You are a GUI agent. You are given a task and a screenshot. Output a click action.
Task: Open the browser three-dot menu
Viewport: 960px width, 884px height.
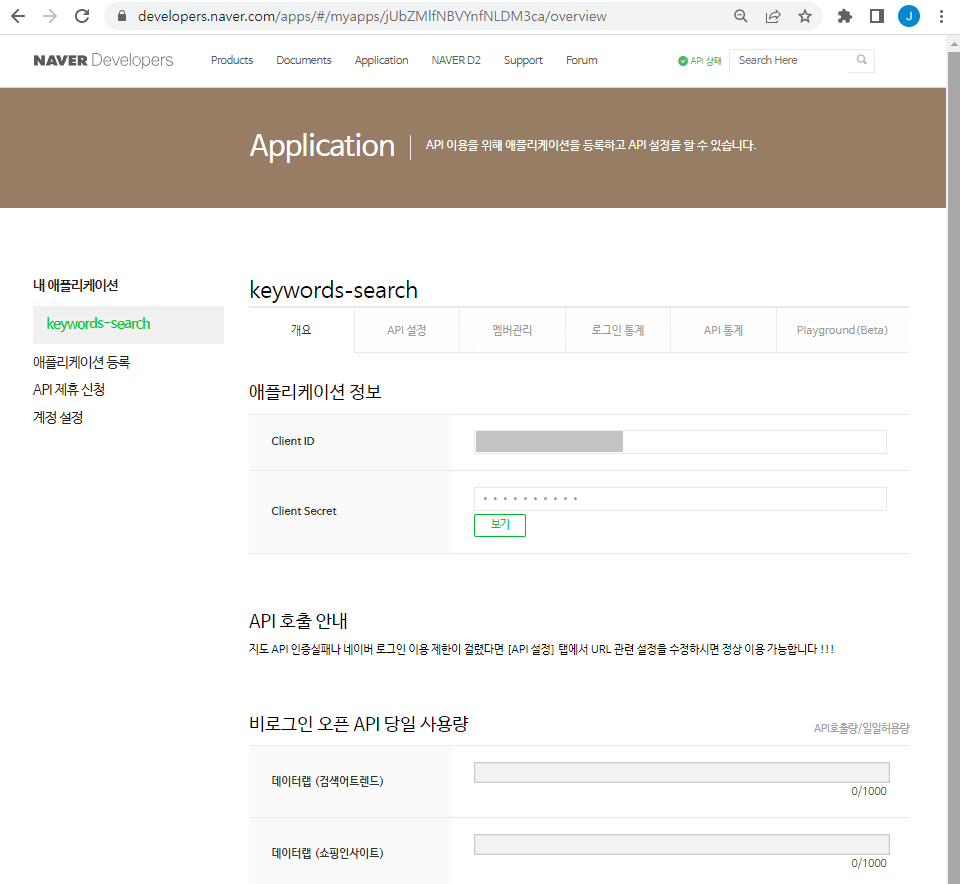tap(941, 16)
